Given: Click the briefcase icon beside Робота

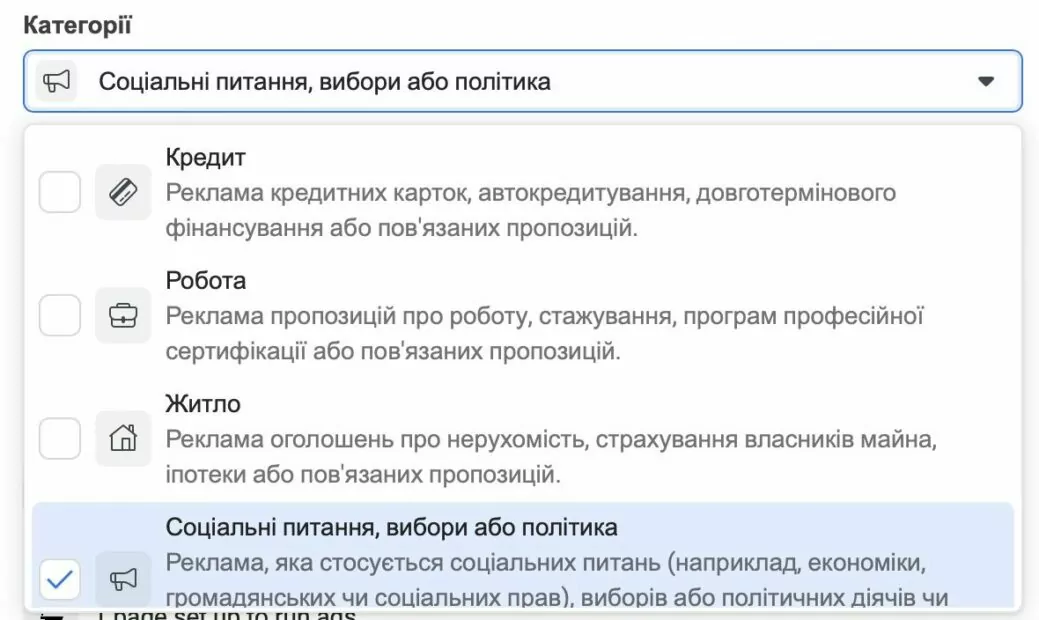Looking at the screenshot, I should pyautogui.click(x=123, y=316).
